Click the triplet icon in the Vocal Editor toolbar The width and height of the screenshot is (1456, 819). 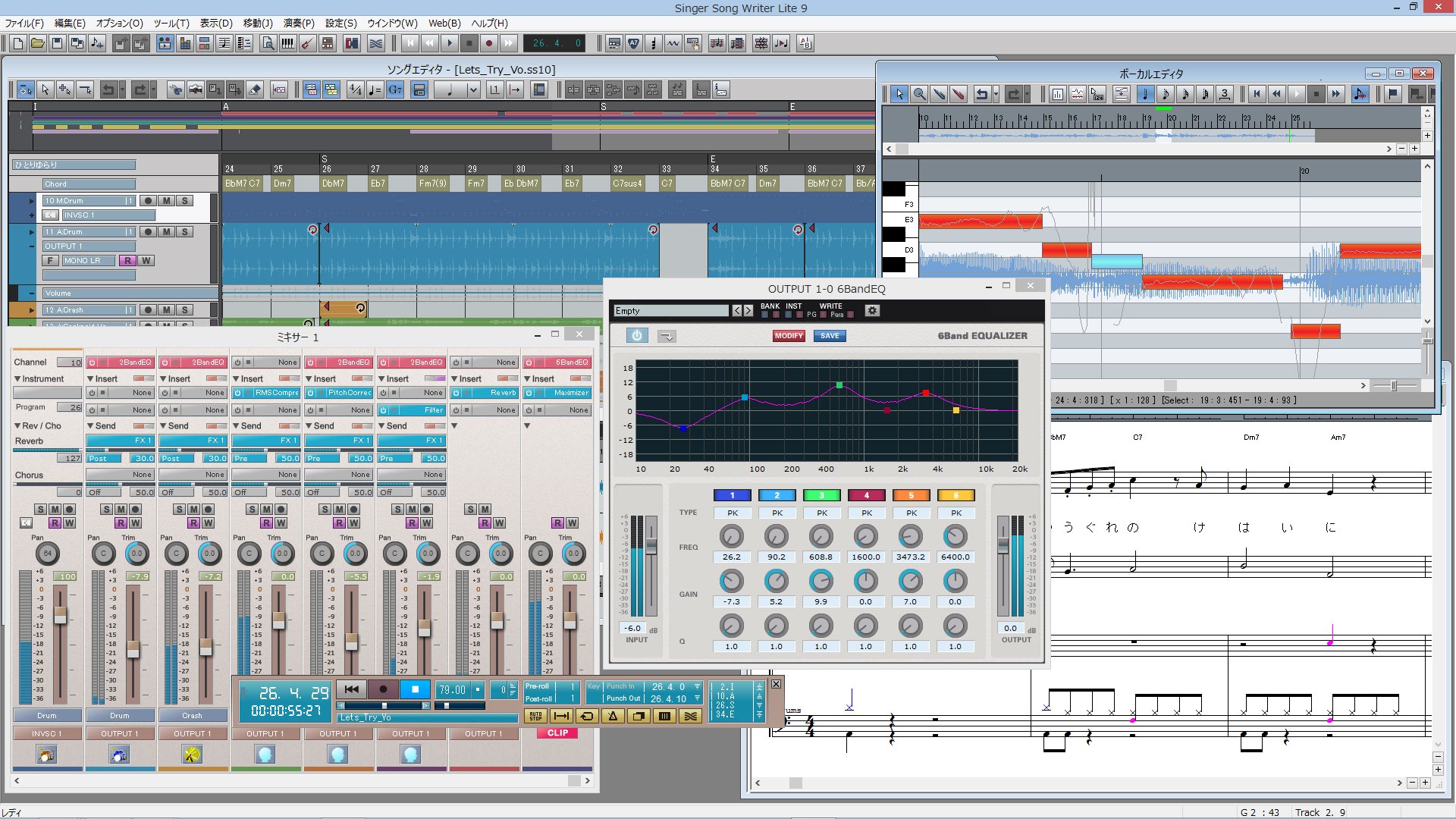pyautogui.click(x=1223, y=94)
